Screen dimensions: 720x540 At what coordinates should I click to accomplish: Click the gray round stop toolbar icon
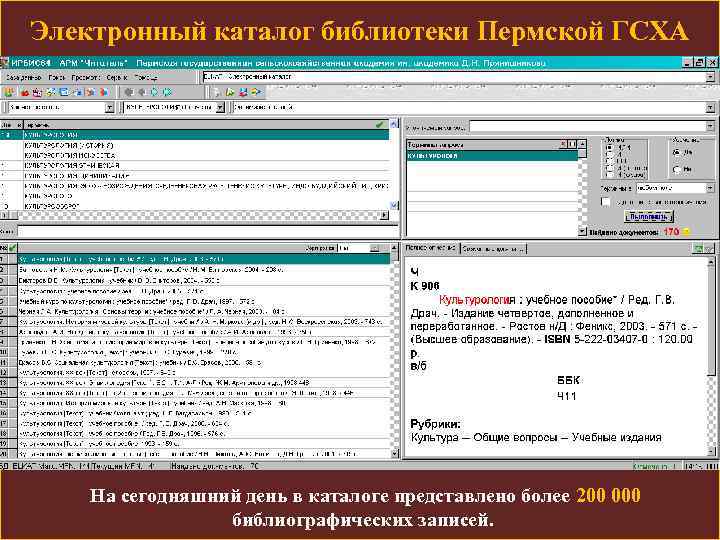(129, 92)
